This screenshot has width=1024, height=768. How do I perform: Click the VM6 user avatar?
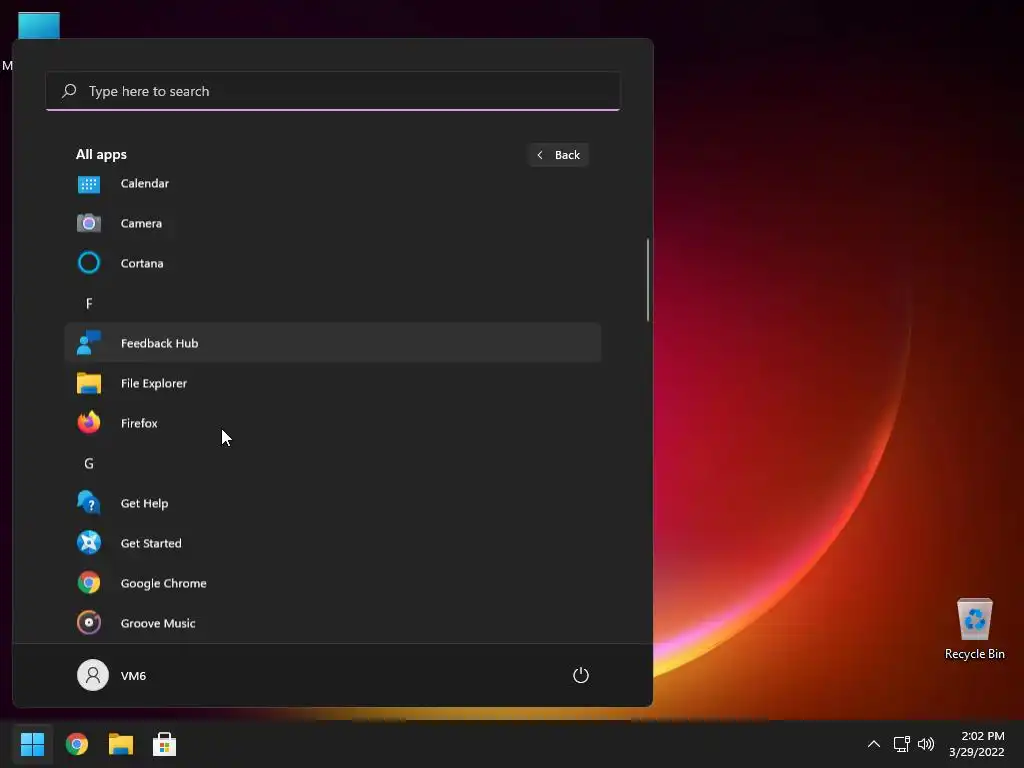click(93, 675)
